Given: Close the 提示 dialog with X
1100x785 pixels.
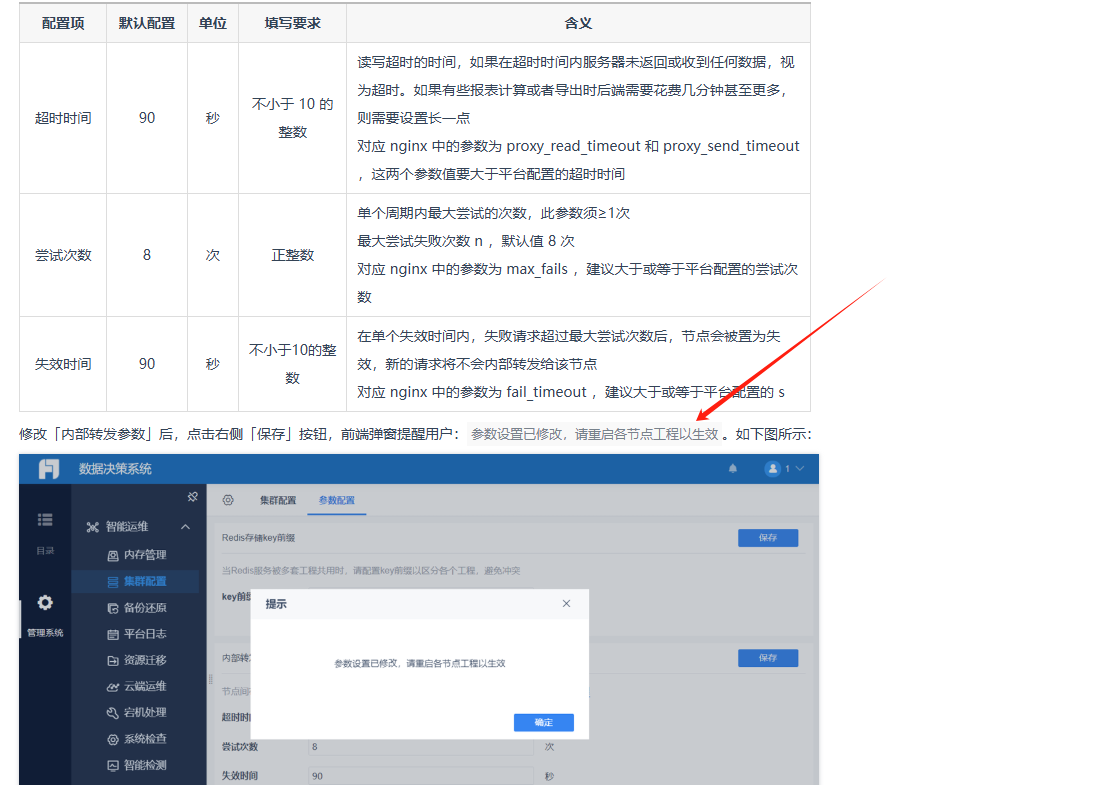Looking at the screenshot, I should tap(566, 604).
